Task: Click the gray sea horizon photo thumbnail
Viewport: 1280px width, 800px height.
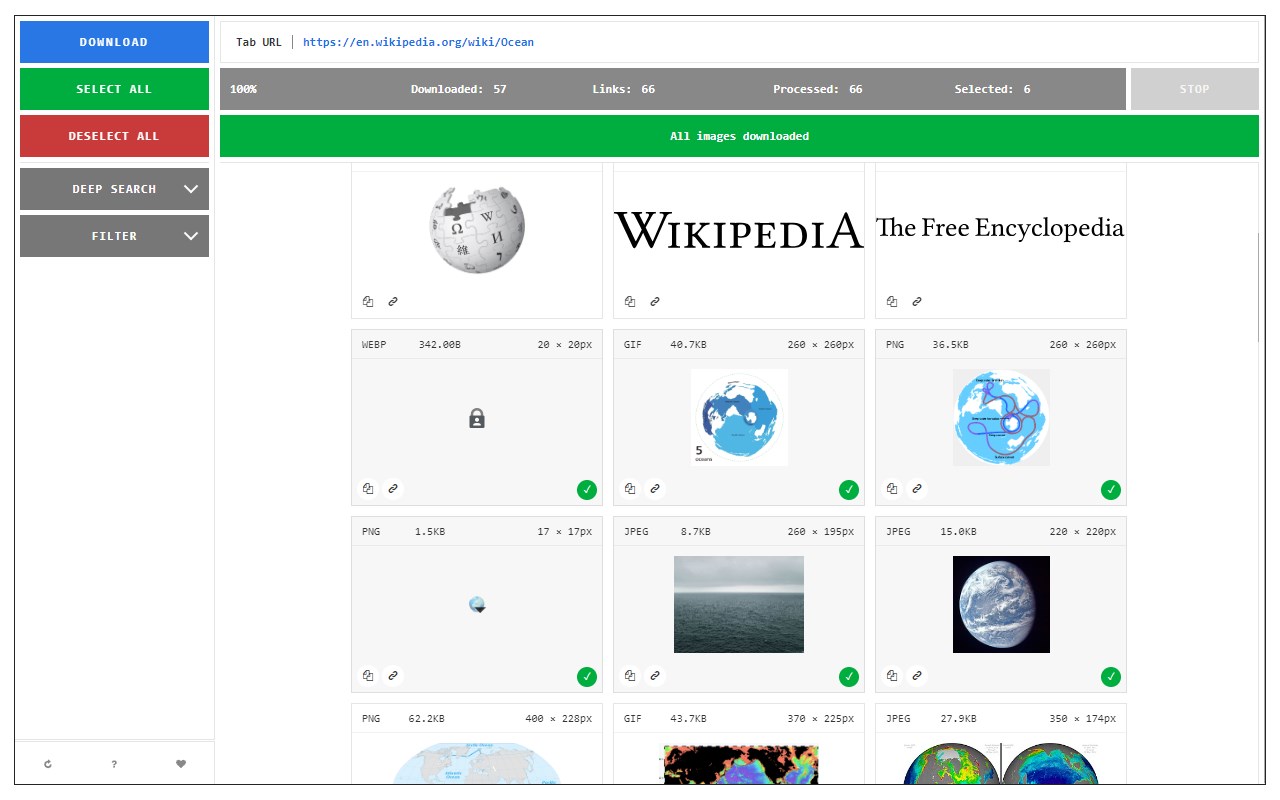Action: (739, 604)
